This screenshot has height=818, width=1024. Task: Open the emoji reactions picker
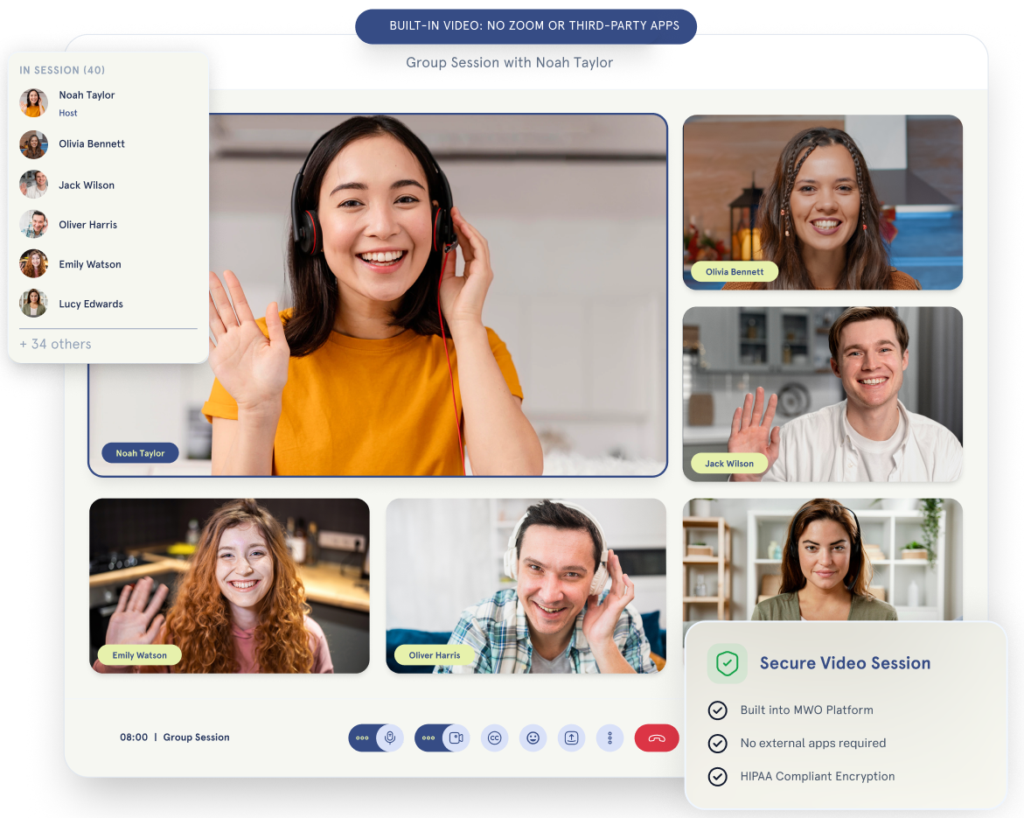[533, 738]
